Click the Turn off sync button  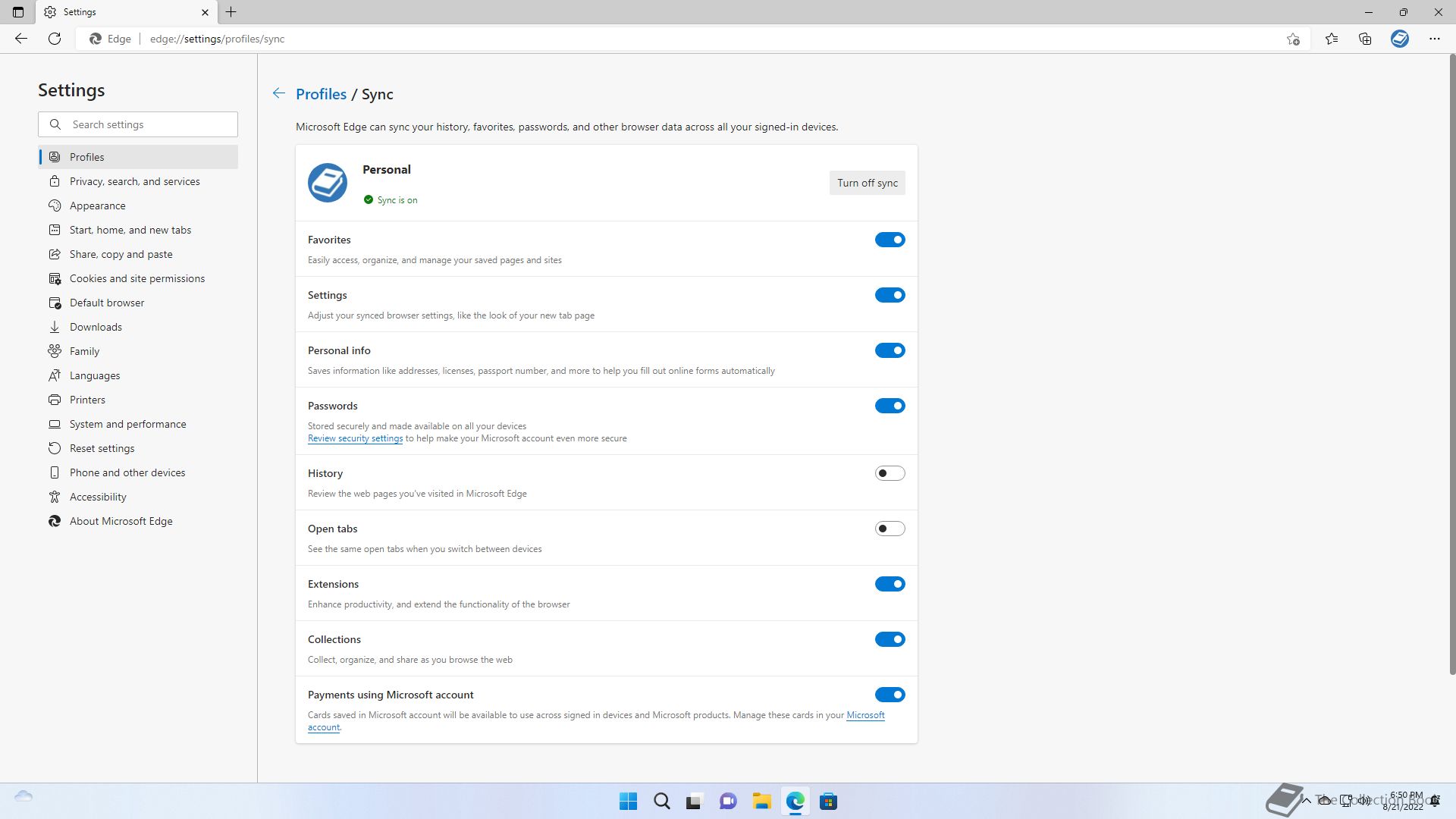click(867, 183)
